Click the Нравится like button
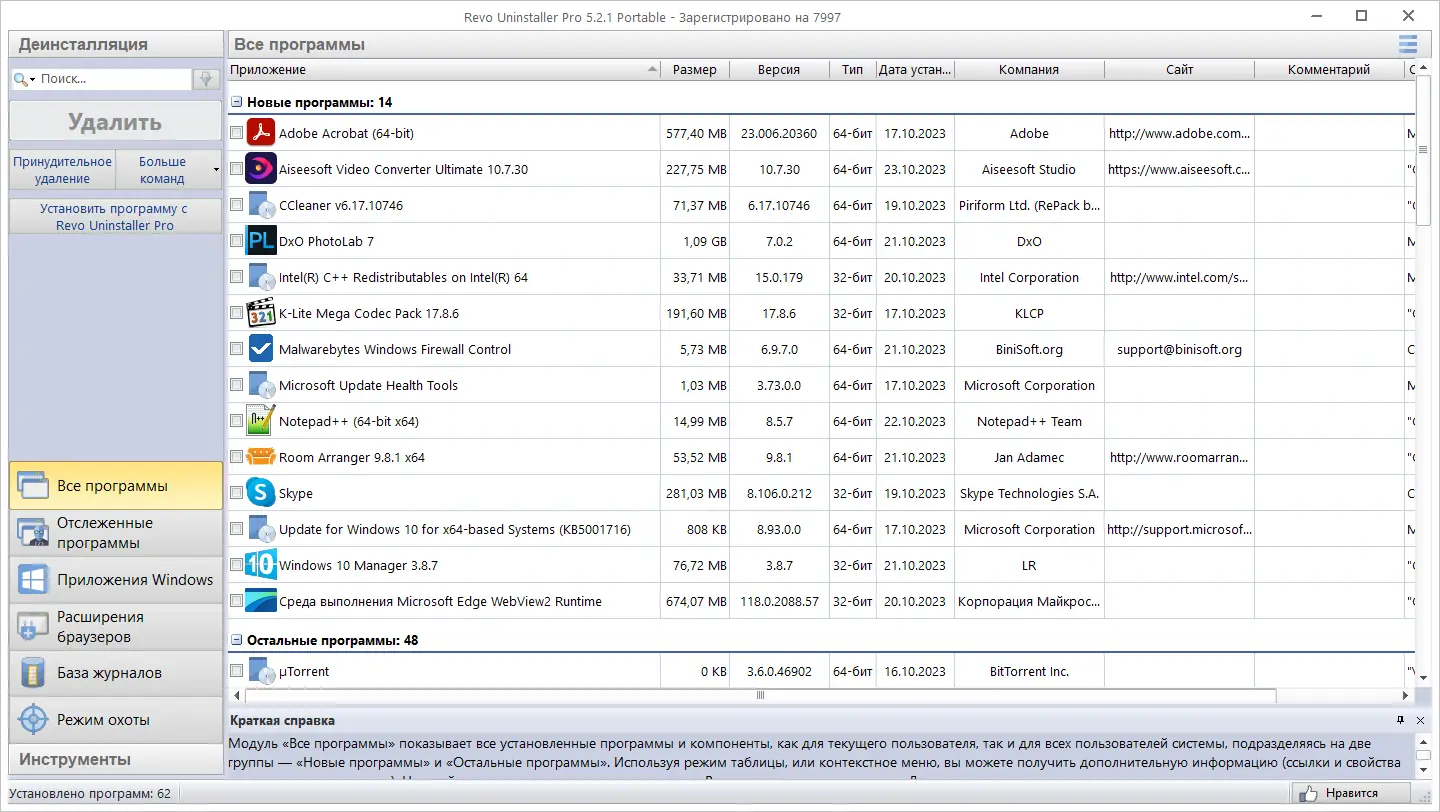1440x812 pixels. (1351, 793)
